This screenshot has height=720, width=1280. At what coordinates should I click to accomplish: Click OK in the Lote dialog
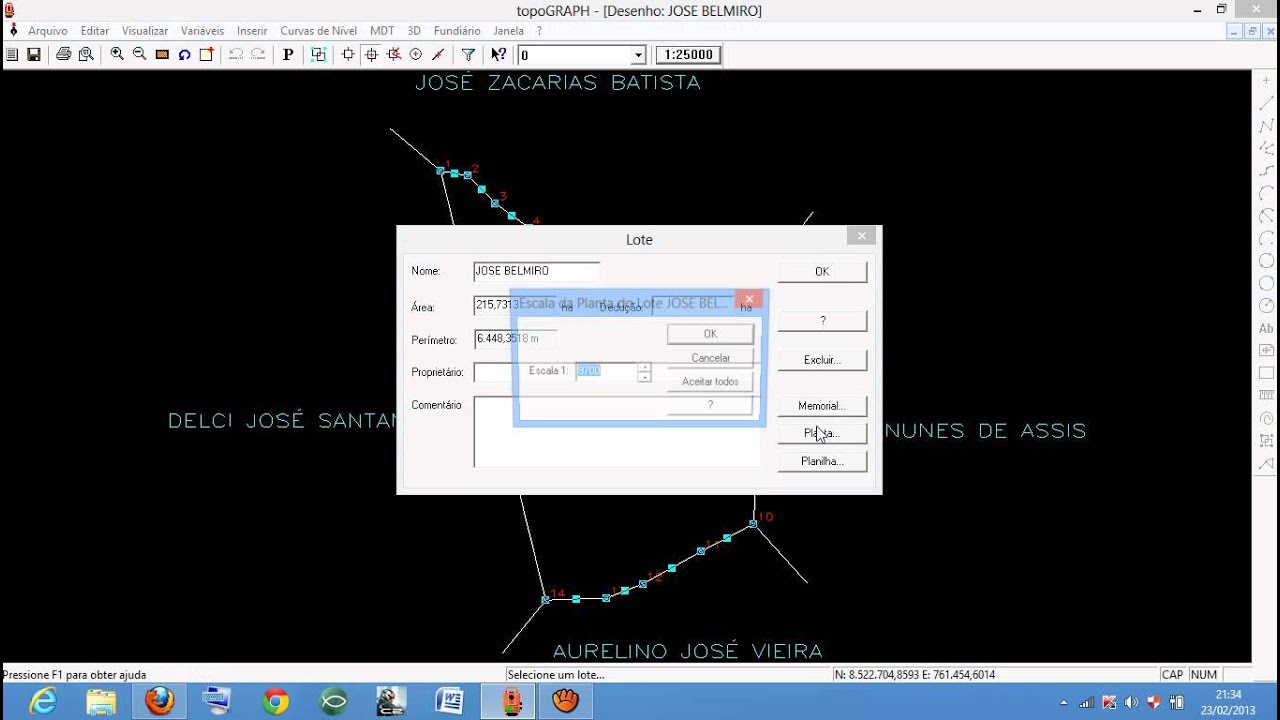822,271
